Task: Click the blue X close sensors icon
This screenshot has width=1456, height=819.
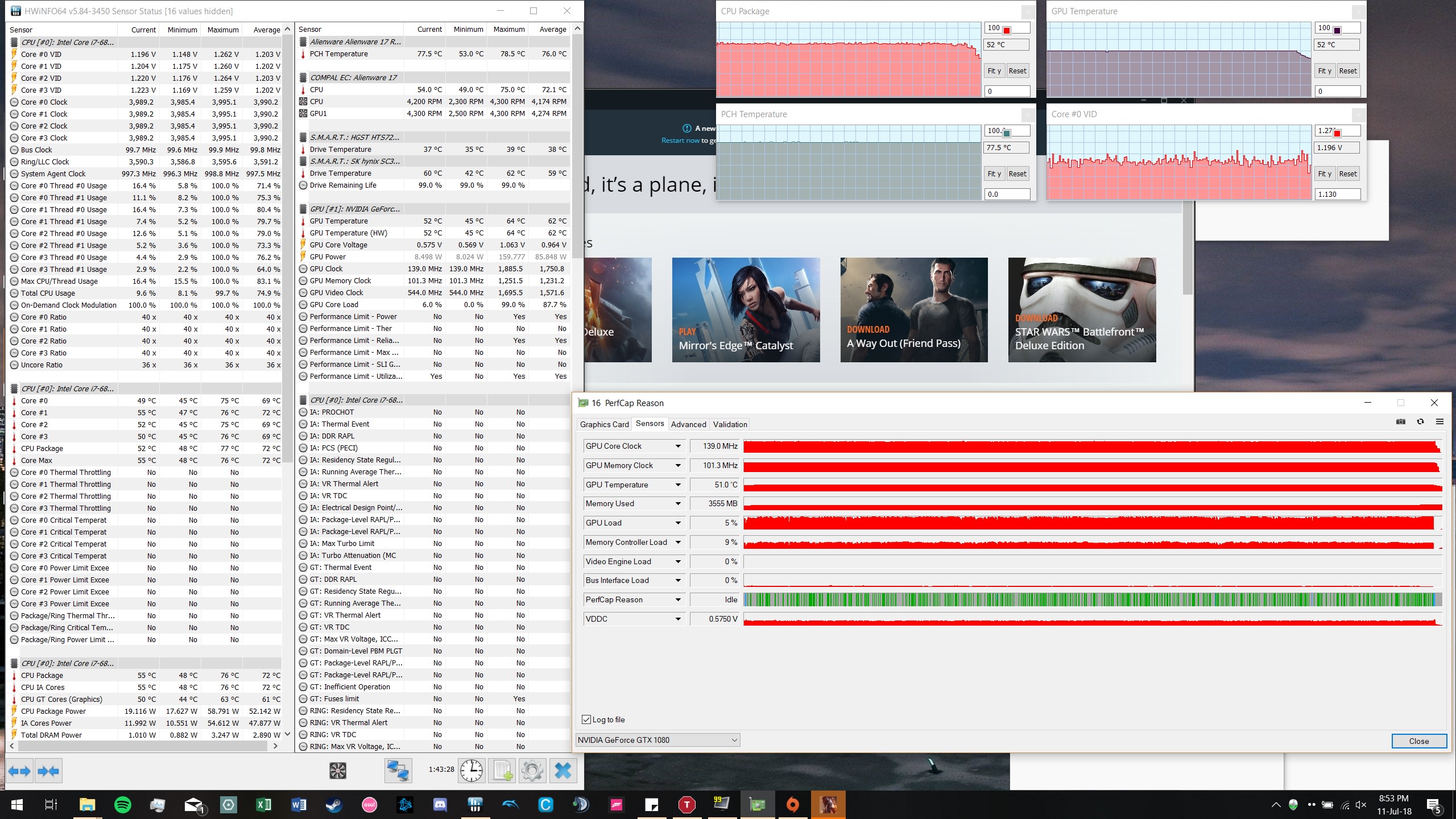Action: (563, 771)
